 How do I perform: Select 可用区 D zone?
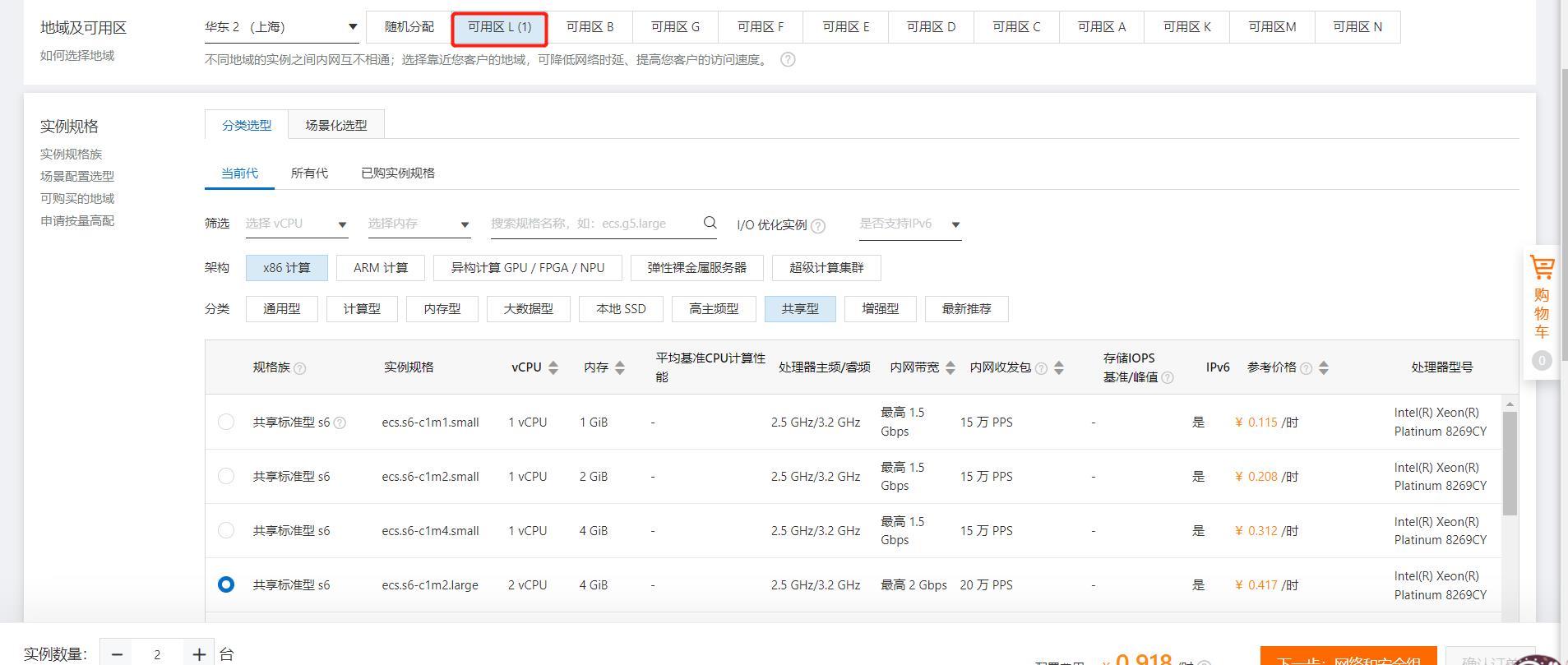[932, 27]
